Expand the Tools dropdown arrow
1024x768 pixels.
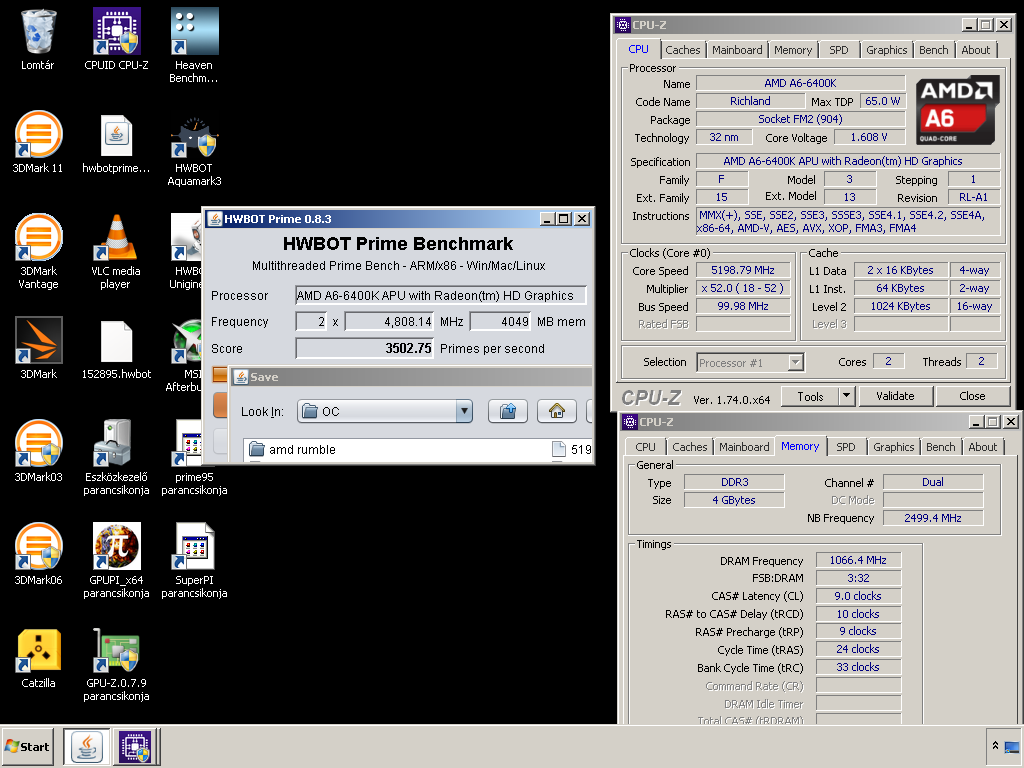click(846, 396)
